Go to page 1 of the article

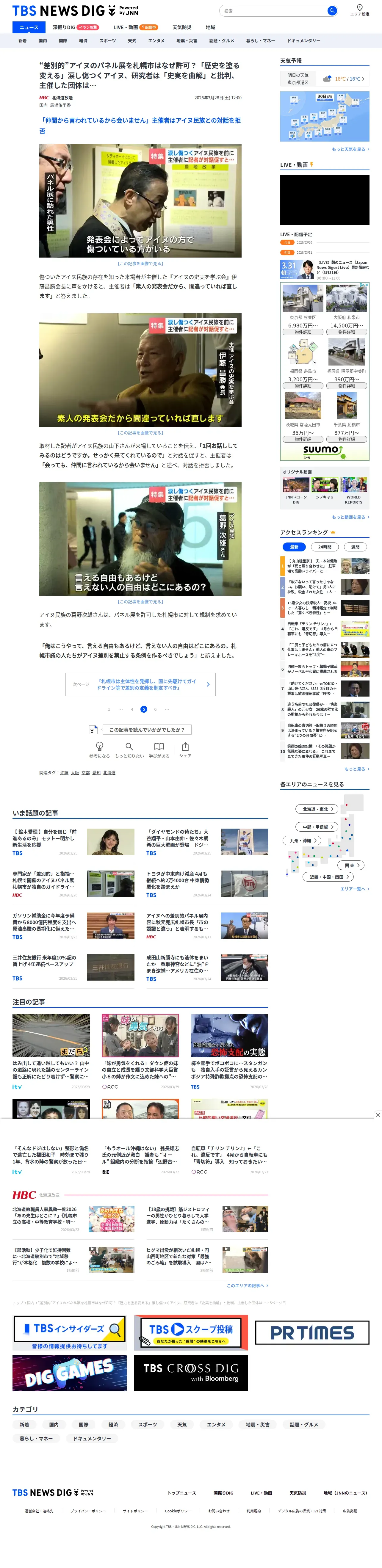[109, 709]
